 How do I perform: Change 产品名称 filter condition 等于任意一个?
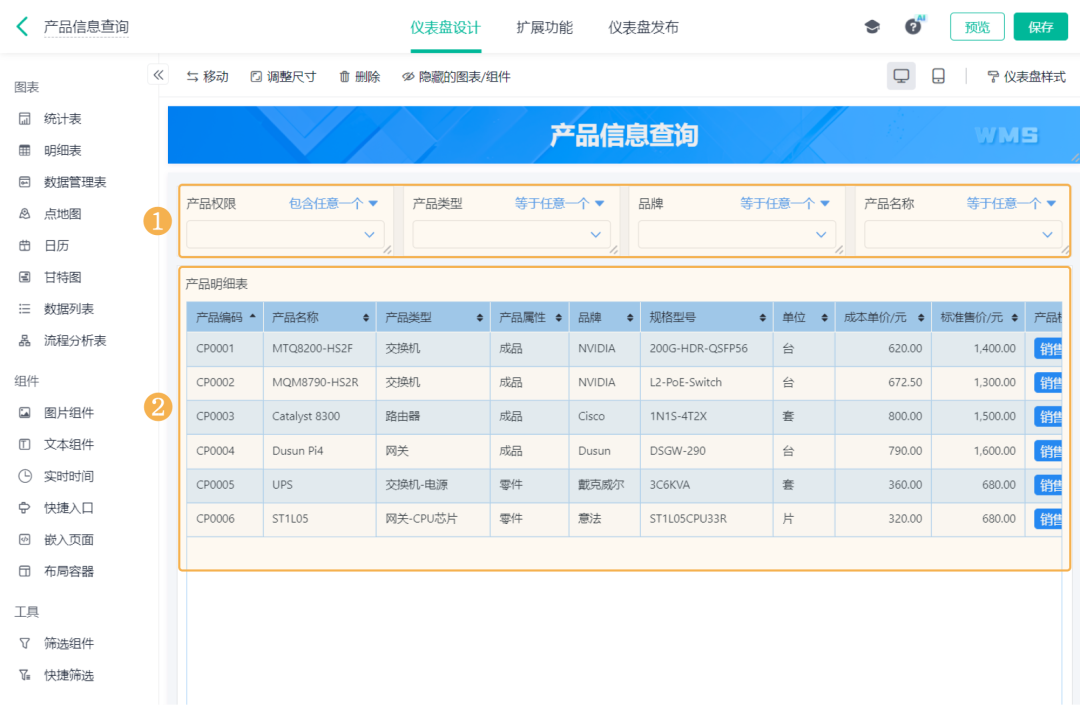[1010, 204]
